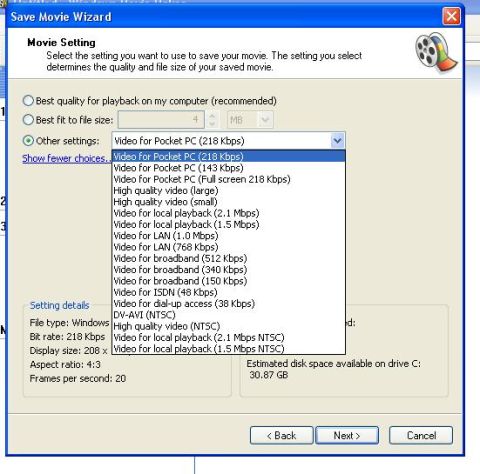Select Best quality for playback radio button
480x474 pixels.
pos(28,101)
